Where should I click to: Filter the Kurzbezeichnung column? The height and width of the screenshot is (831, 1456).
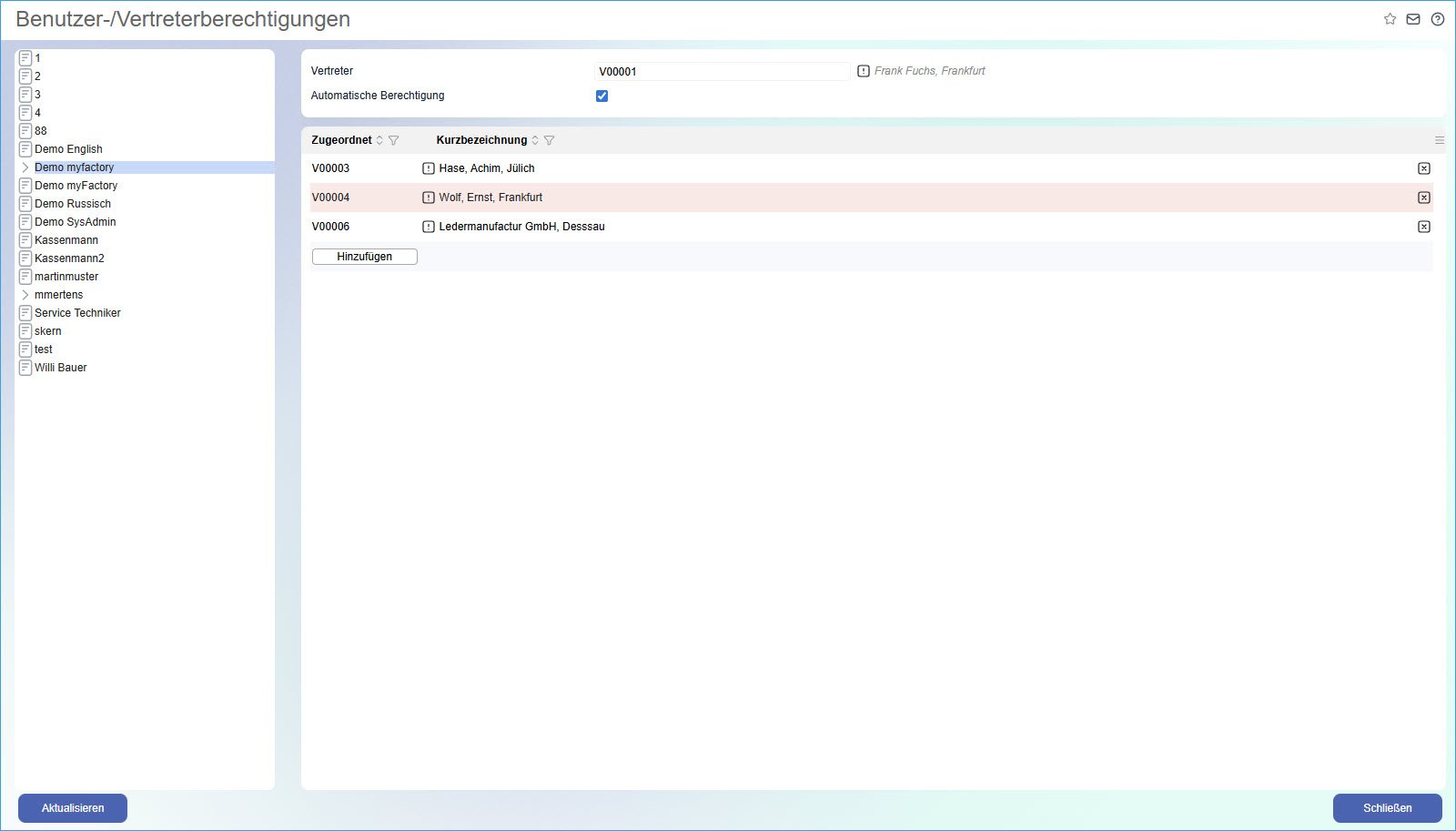(x=550, y=140)
